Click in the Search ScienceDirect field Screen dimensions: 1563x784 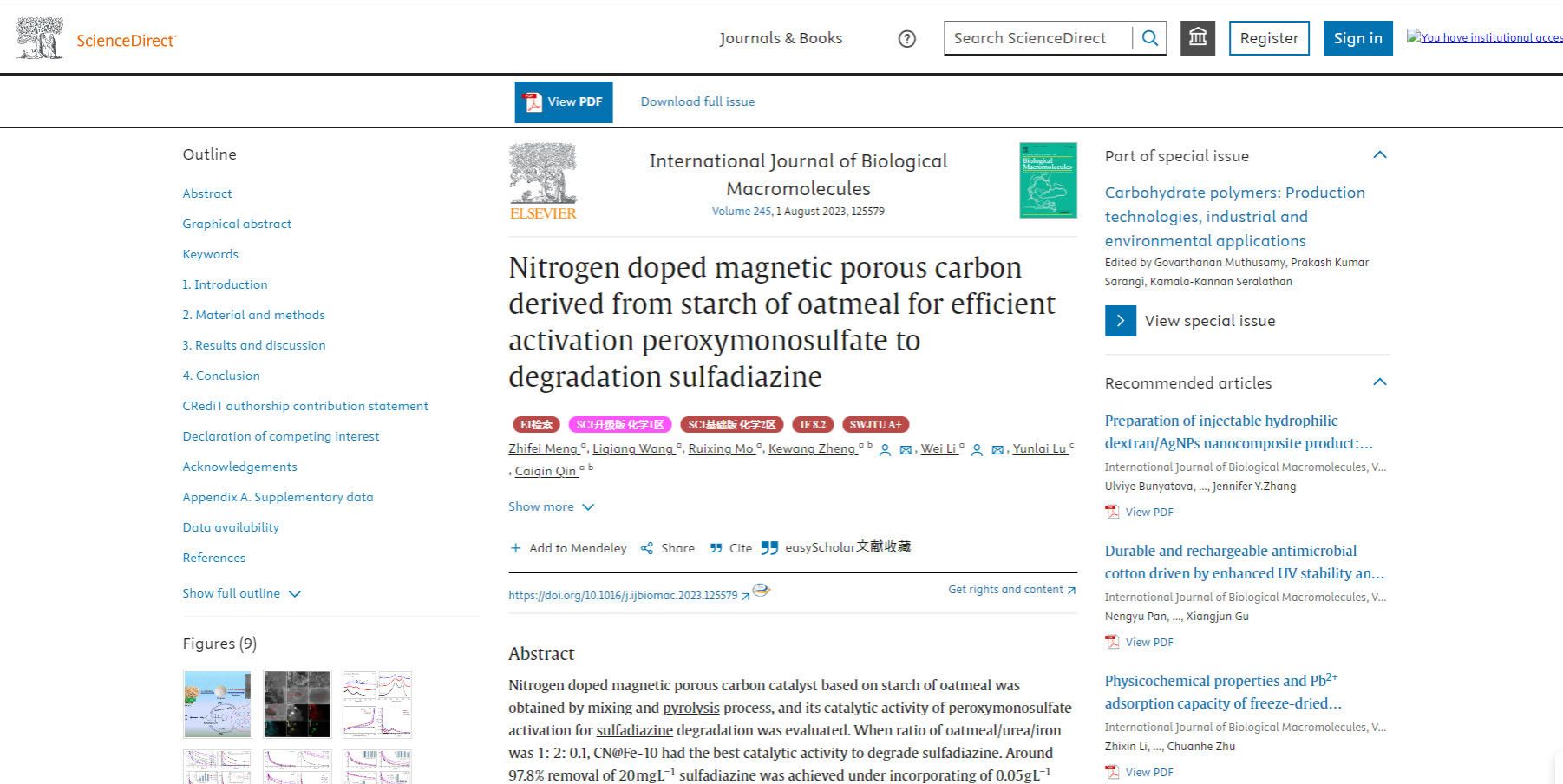click(x=1037, y=38)
